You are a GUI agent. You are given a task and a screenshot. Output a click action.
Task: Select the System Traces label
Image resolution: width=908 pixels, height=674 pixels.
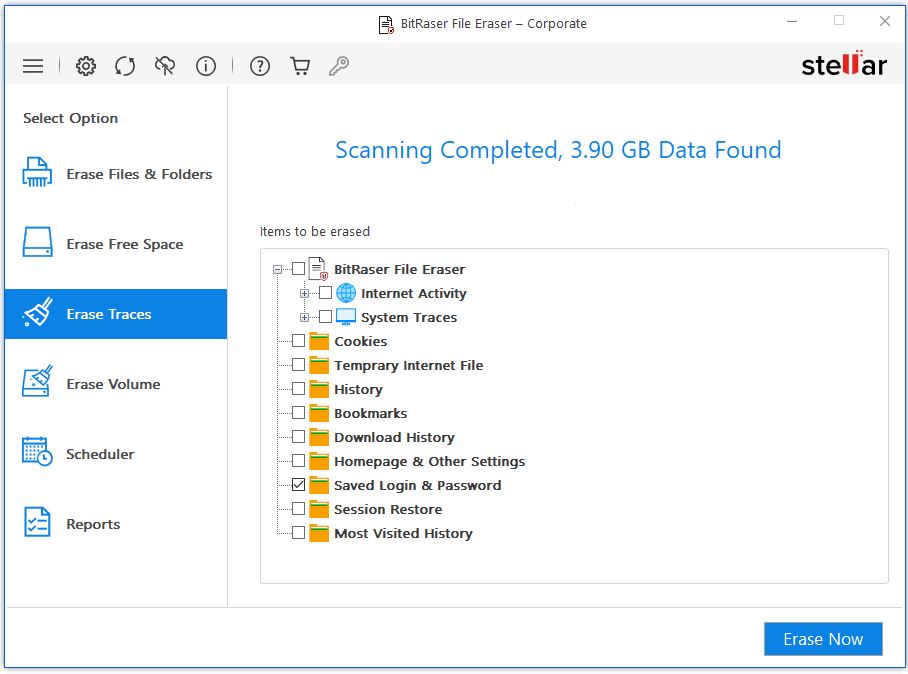pos(409,317)
